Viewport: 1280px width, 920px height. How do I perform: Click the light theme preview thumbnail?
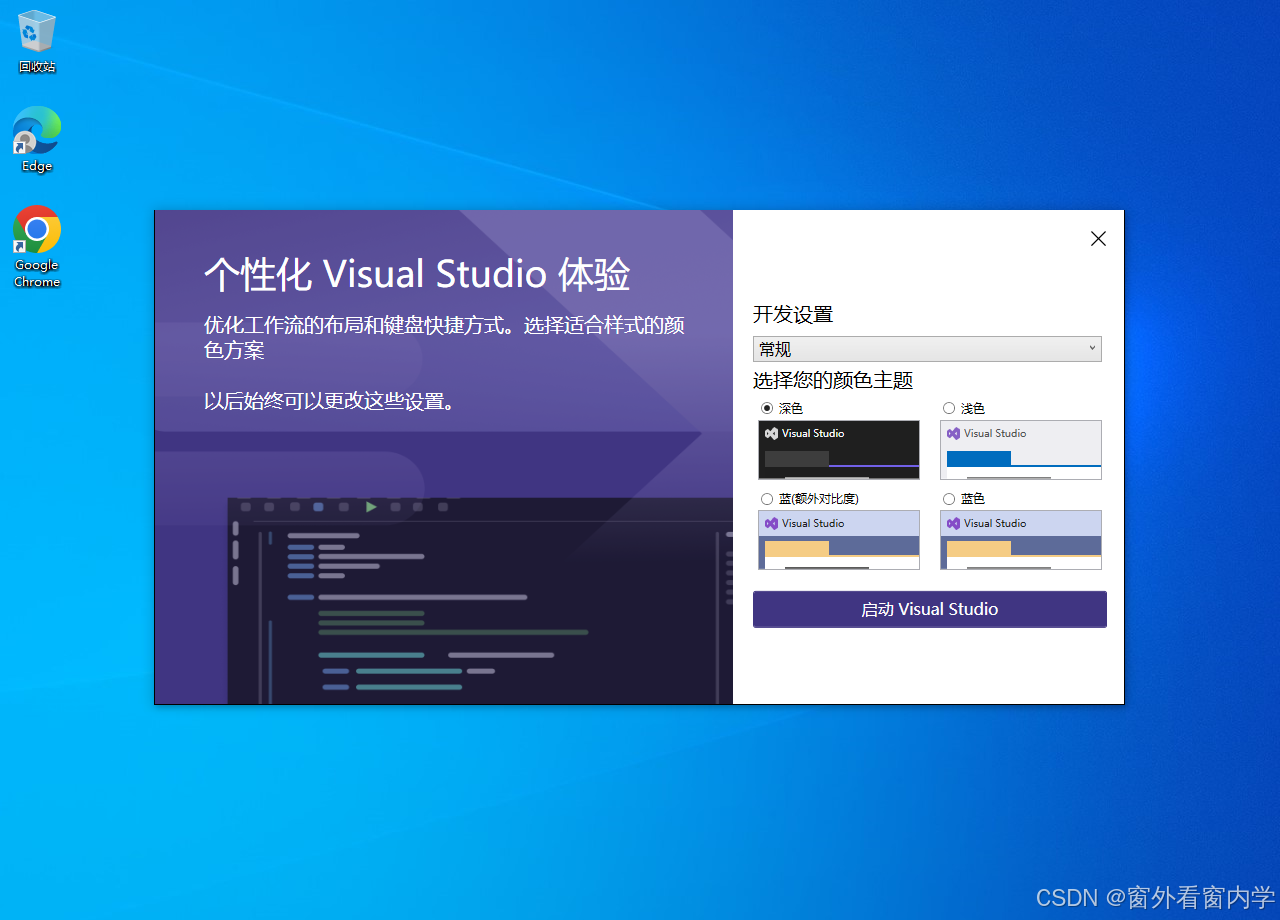[1021, 450]
